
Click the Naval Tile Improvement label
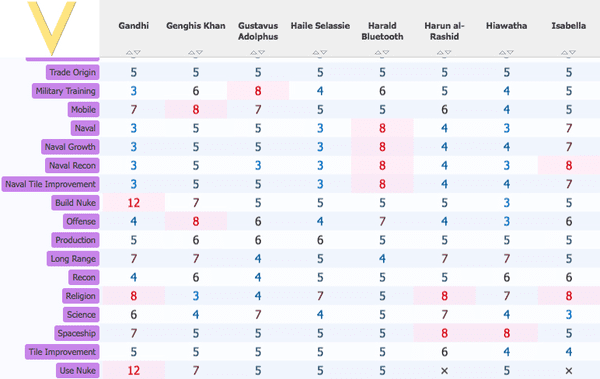[x=51, y=184]
